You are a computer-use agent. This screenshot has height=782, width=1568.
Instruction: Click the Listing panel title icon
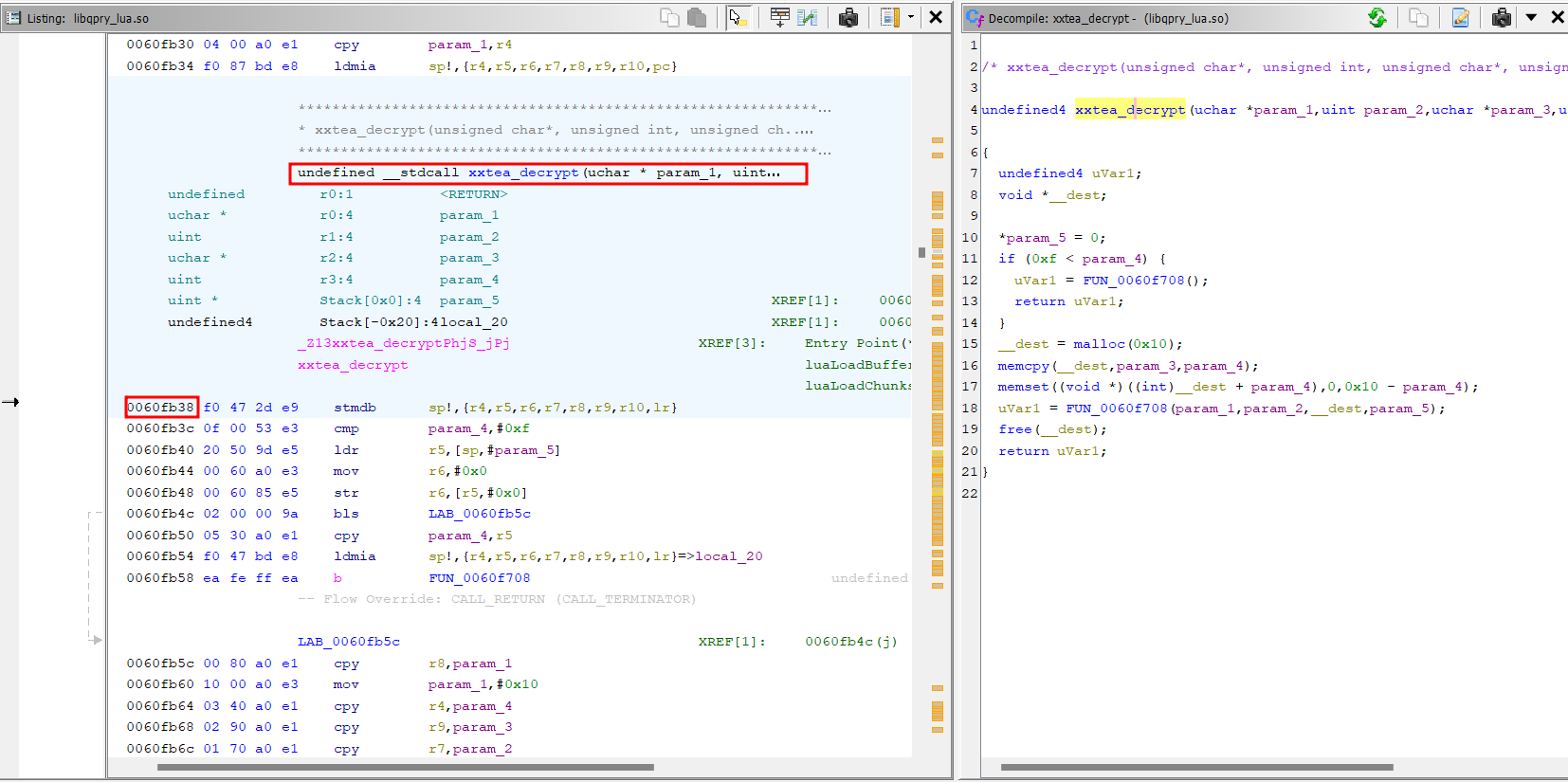(x=13, y=18)
